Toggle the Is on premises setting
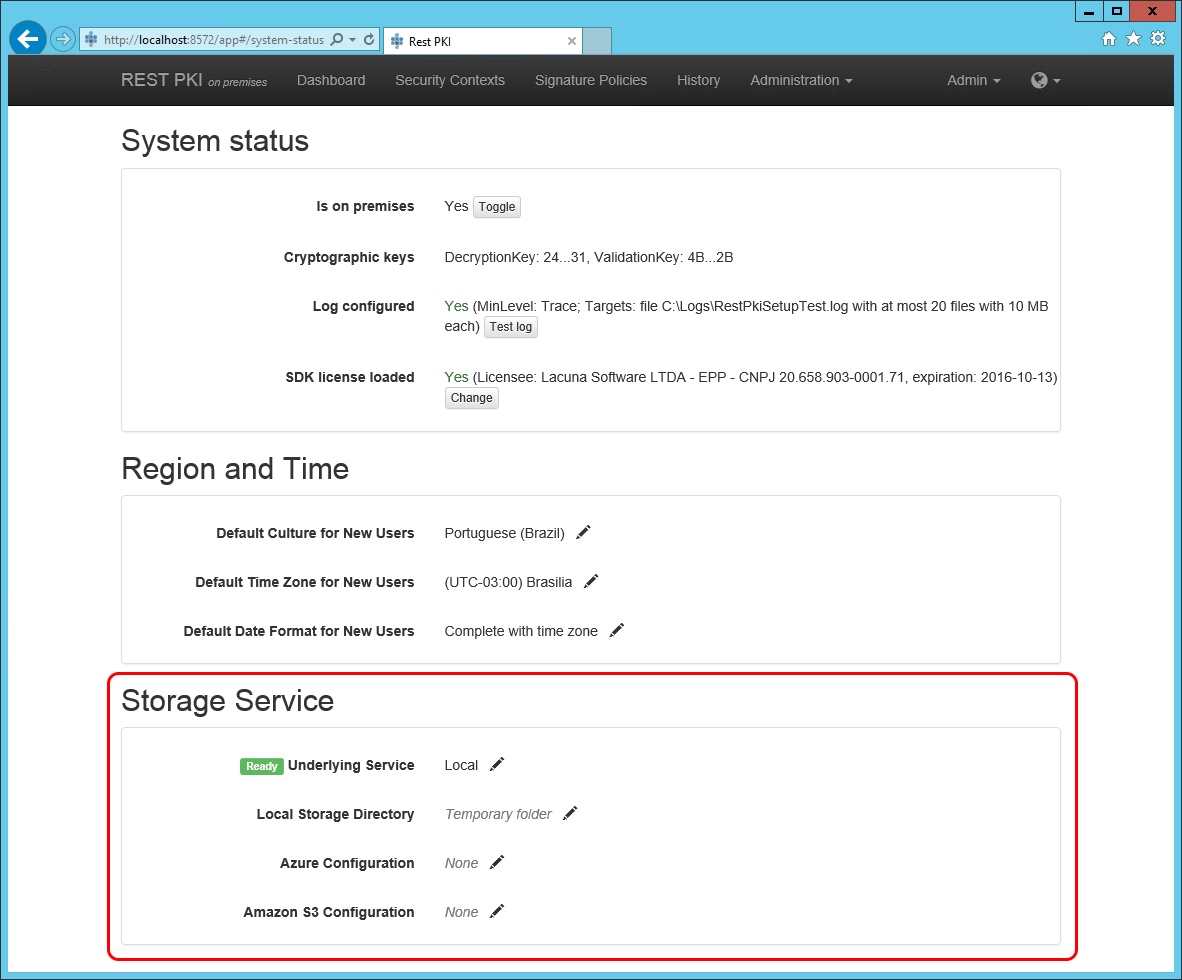The width and height of the screenshot is (1182, 980). [496, 206]
